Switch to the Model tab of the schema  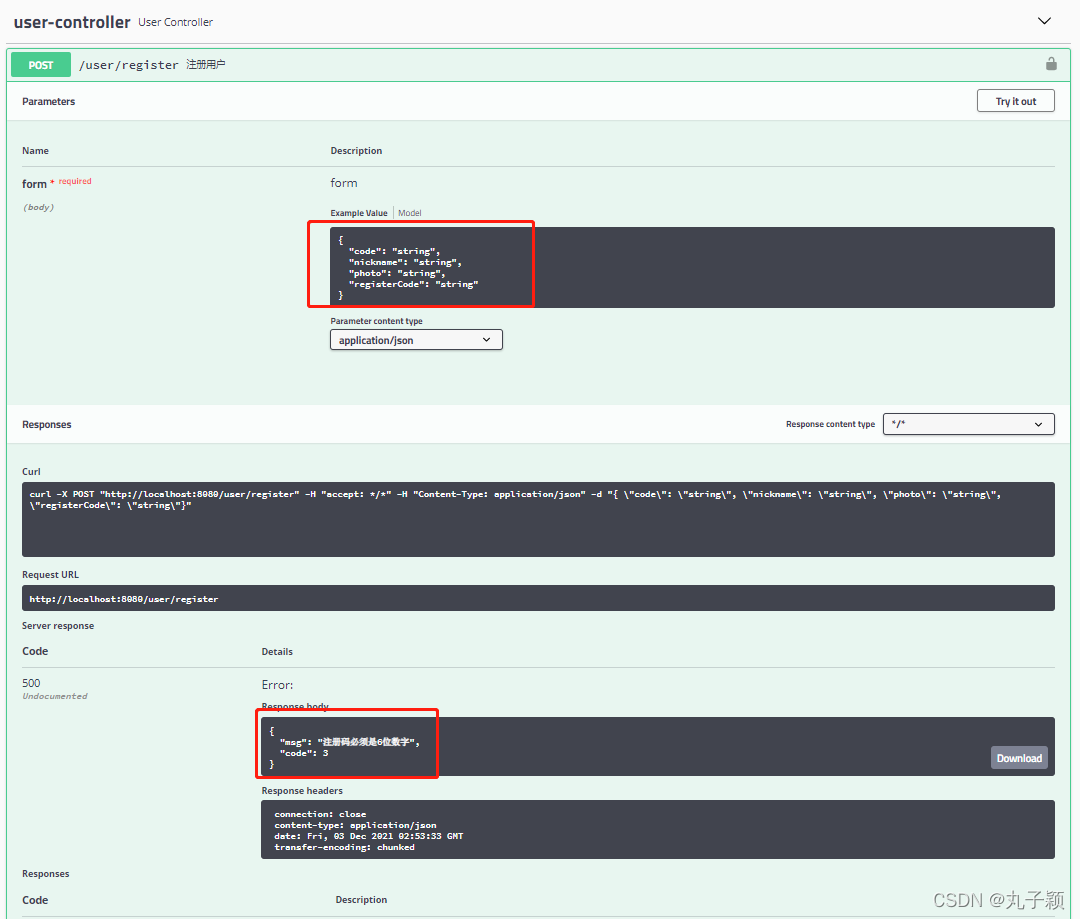click(x=409, y=212)
